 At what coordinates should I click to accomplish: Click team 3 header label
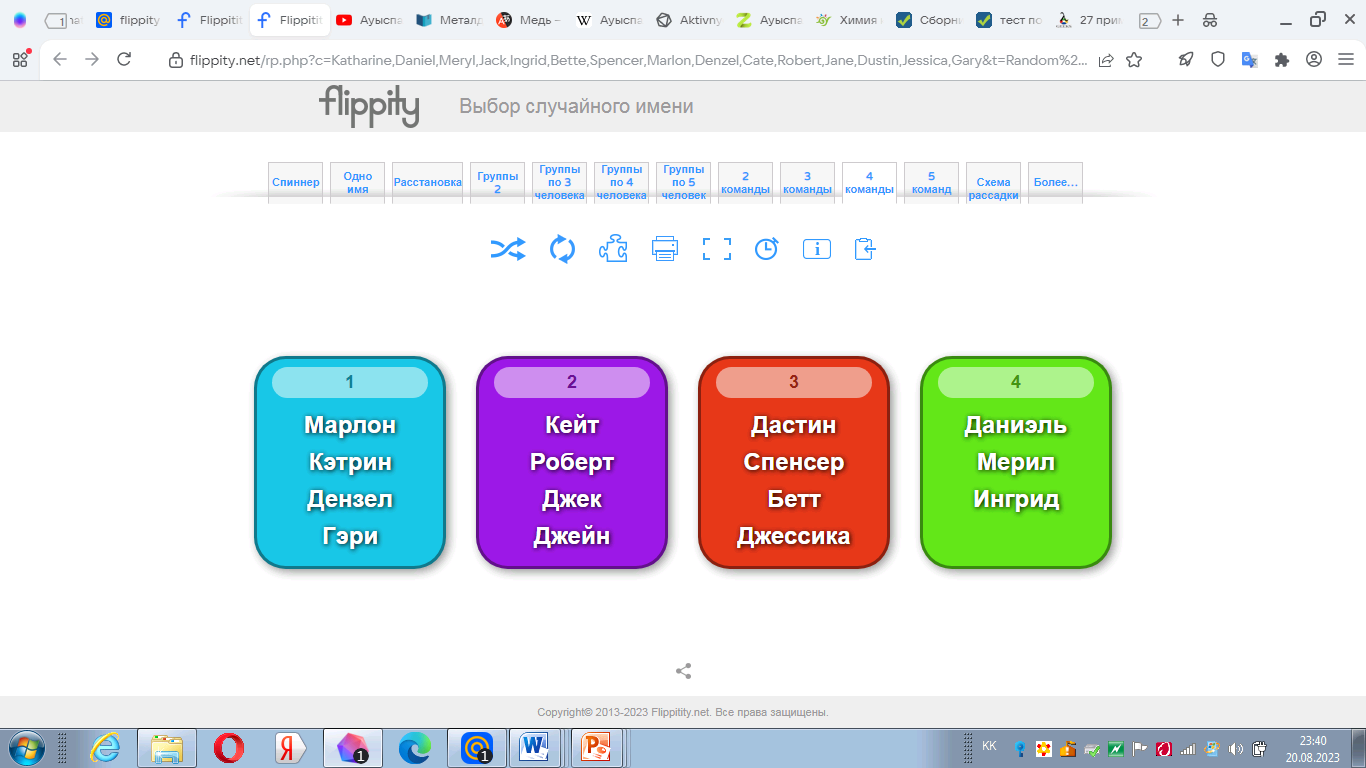[794, 382]
